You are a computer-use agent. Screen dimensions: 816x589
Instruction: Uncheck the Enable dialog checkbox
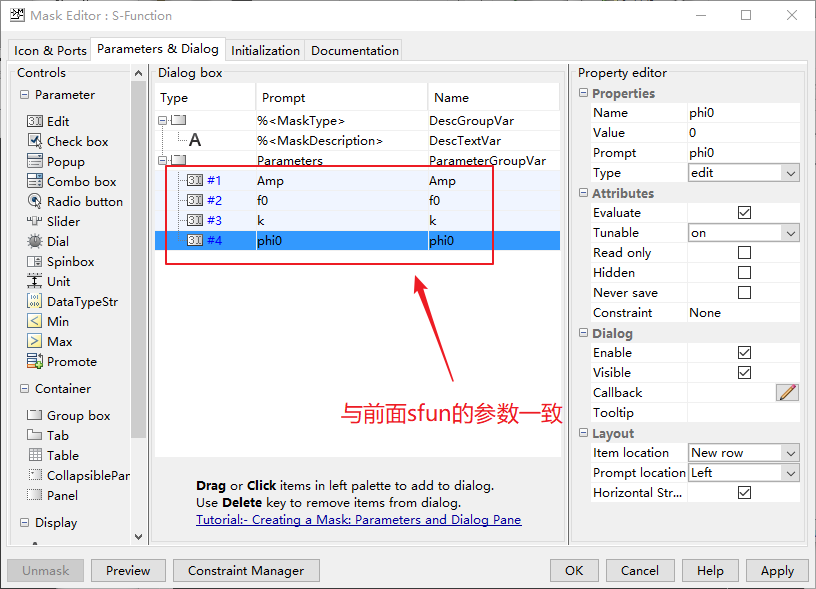click(x=745, y=353)
